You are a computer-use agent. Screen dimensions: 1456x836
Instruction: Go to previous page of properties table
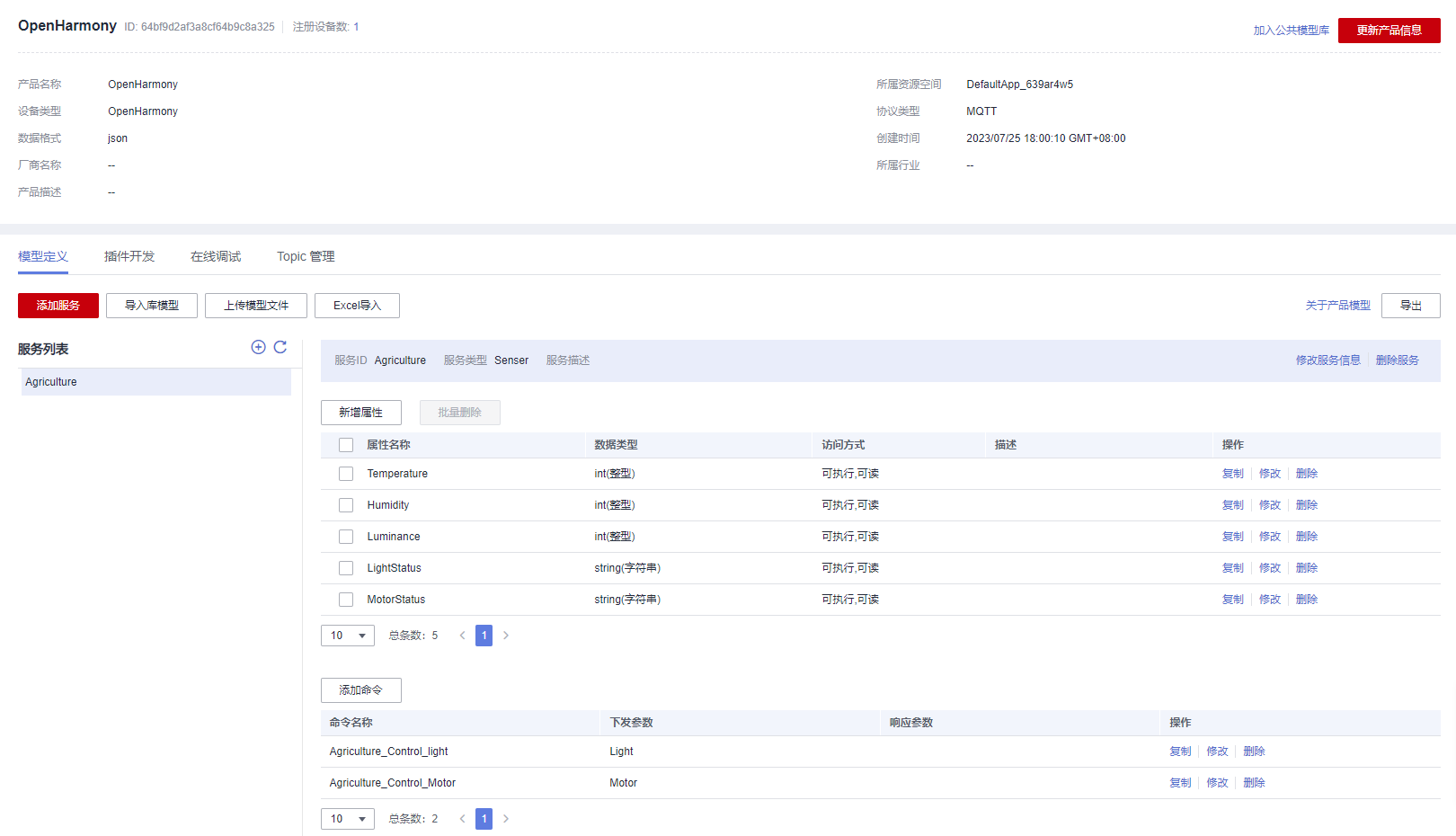[463, 636]
